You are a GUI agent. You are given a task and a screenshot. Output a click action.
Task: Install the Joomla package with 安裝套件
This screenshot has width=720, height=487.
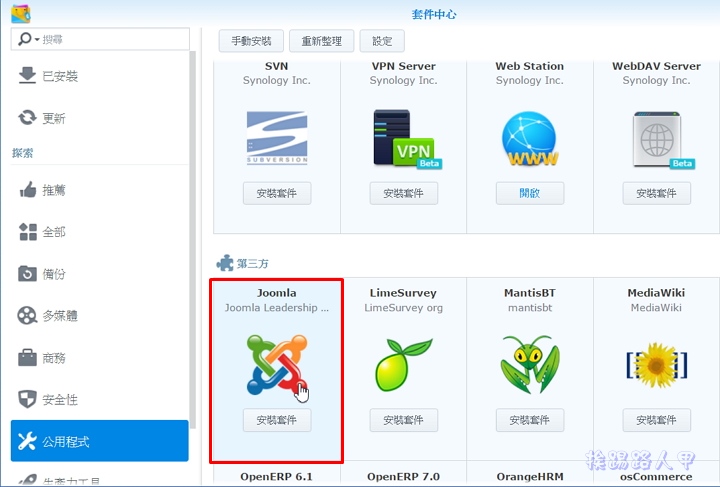277,420
